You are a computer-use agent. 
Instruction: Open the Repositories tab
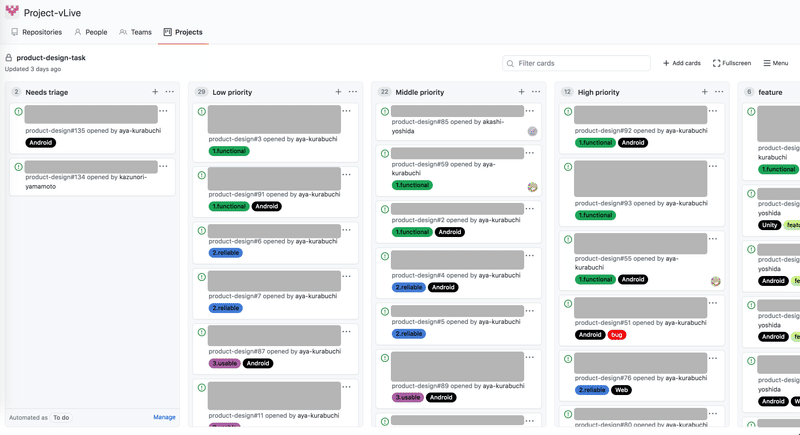click(36, 32)
